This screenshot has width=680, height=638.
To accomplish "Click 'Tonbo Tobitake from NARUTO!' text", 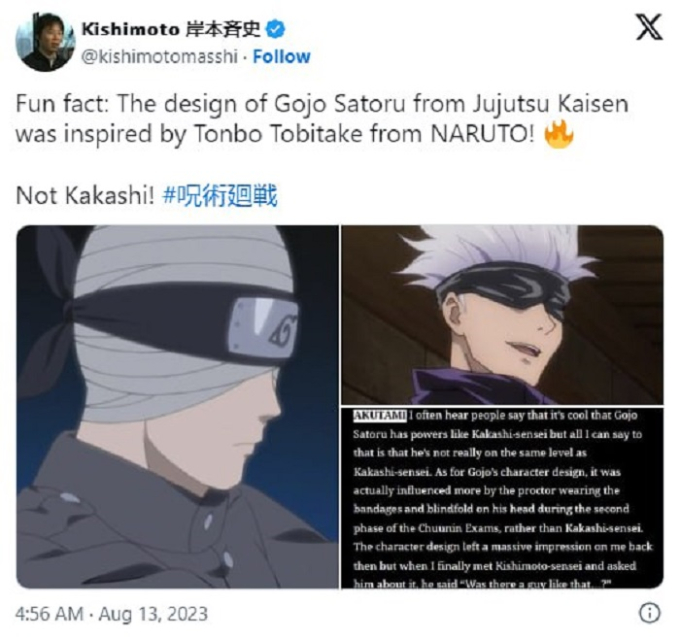I will [363, 134].
